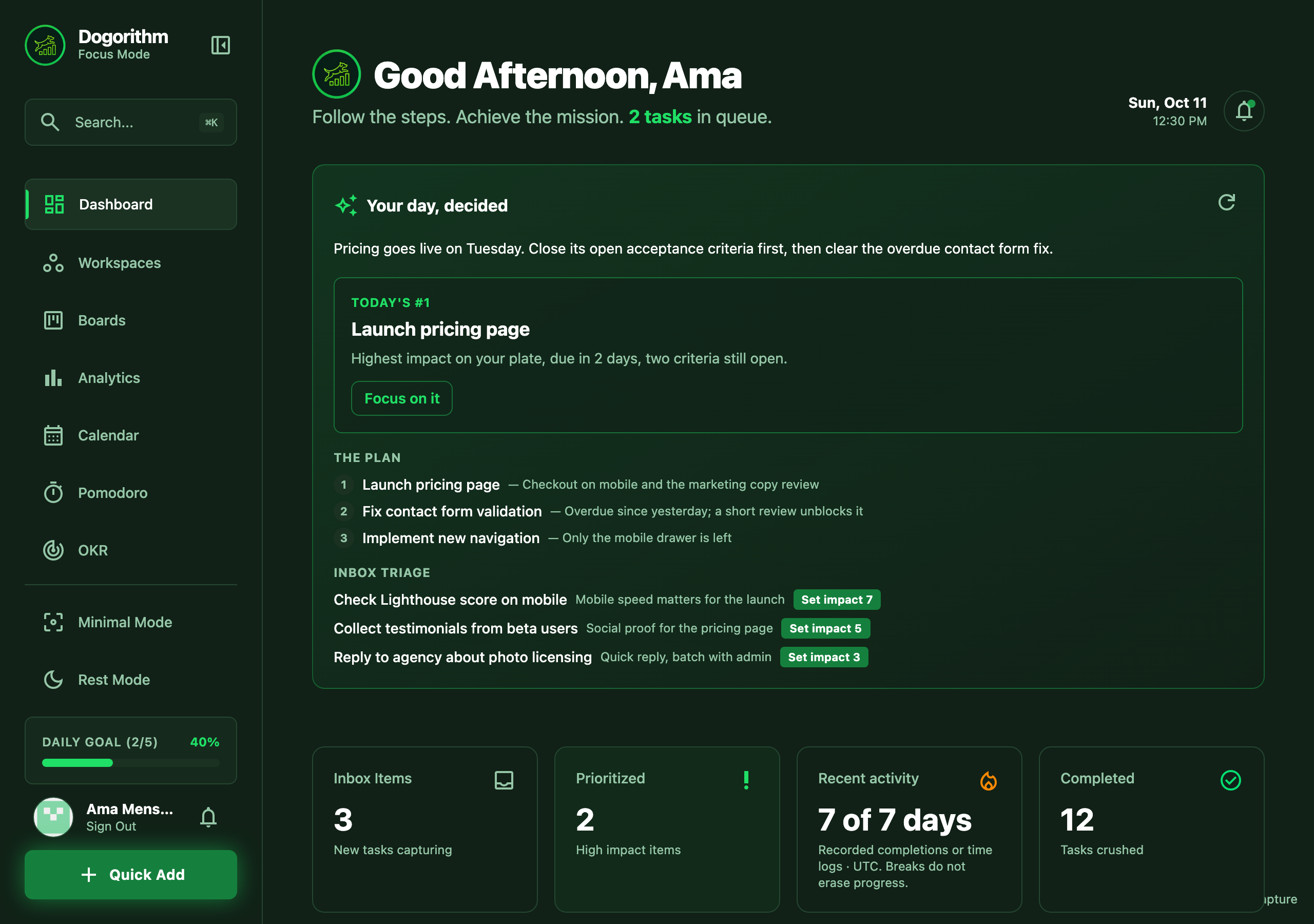The image size is (1314, 924).
Task: Click the Dogorithm logo in the sidebar
Action: coord(45,45)
